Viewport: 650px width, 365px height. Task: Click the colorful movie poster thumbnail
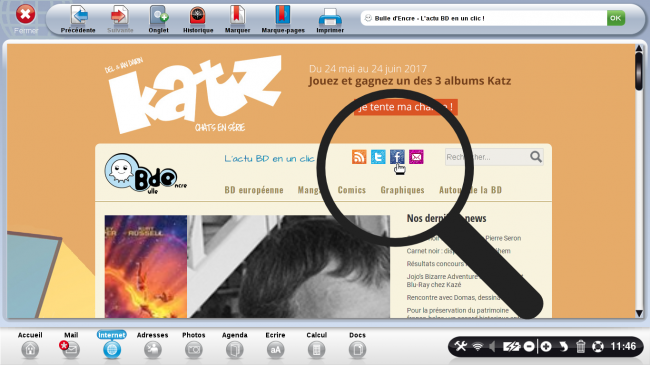146,267
